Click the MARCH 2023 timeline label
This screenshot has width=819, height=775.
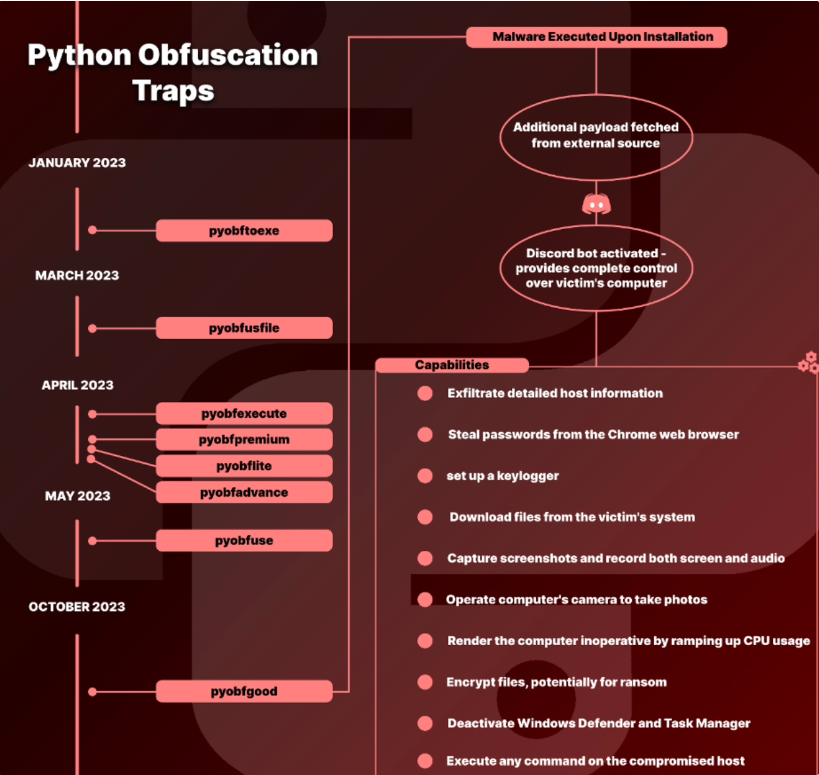pyautogui.click(x=77, y=275)
